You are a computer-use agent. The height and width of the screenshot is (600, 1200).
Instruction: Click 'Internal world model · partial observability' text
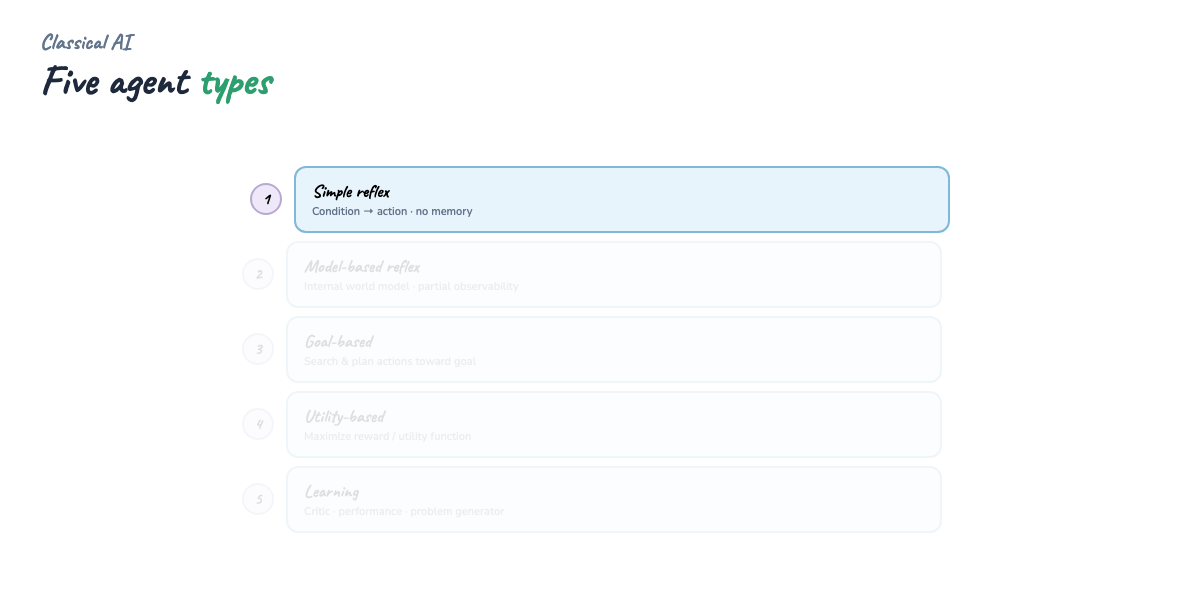411,286
